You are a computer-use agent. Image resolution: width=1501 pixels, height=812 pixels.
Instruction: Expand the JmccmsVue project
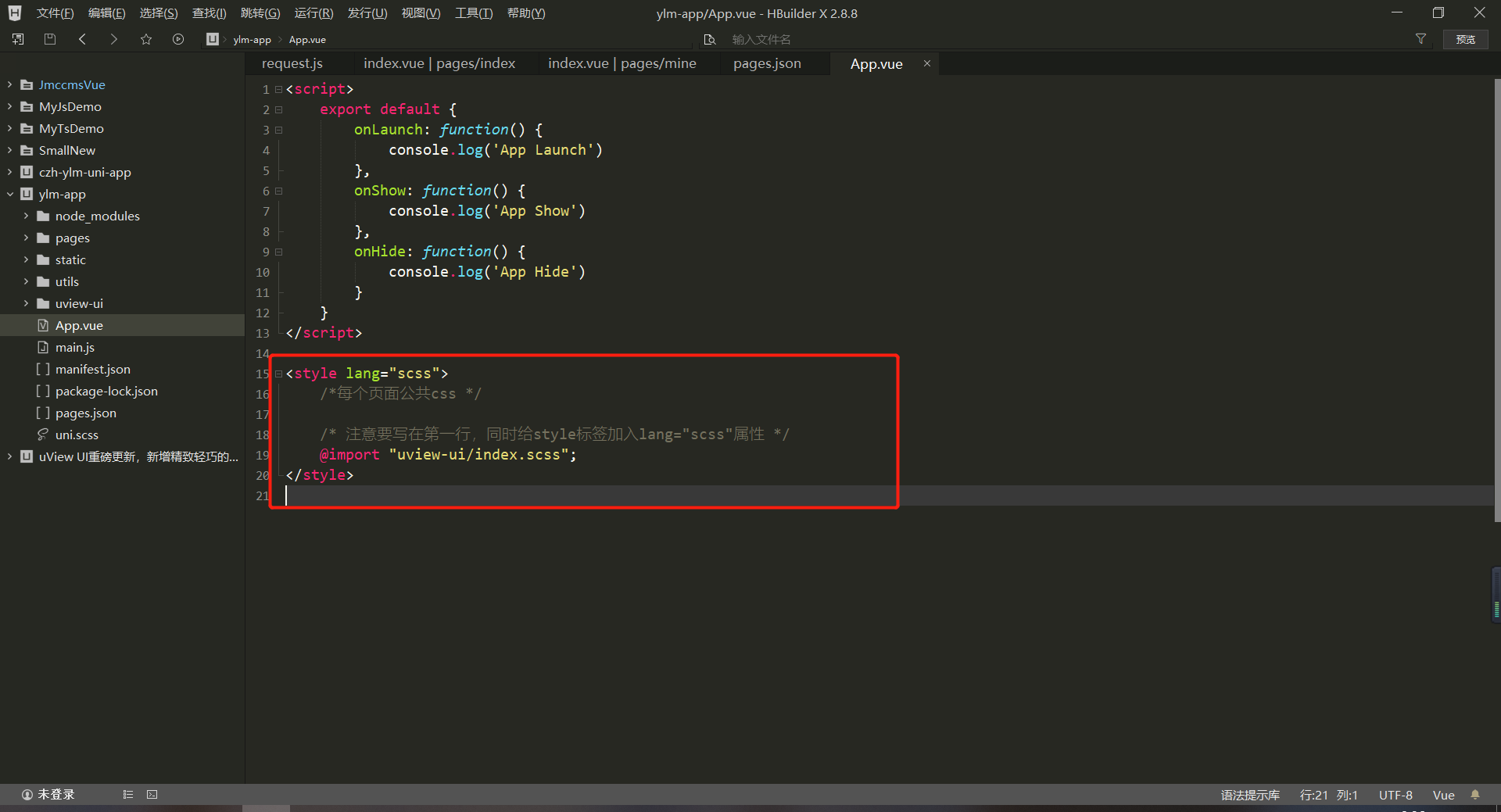coord(9,84)
